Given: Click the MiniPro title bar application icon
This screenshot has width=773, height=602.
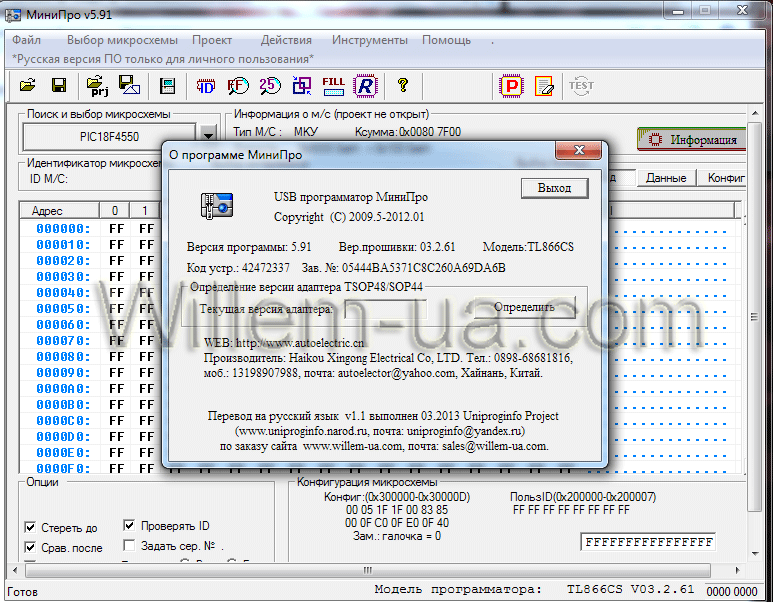Looking at the screenshot, I should pos(12,14).
